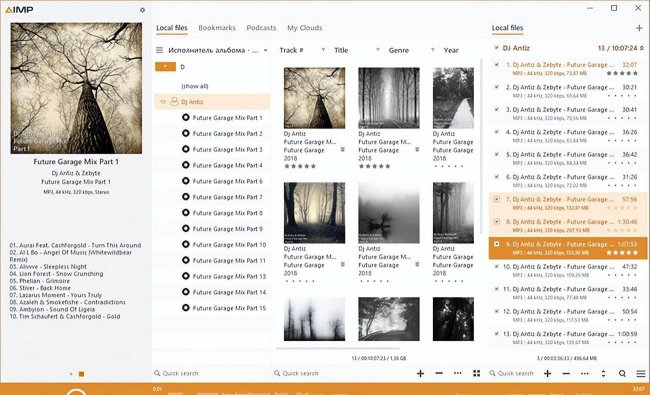Select playlist Local files tab on right
This screenshot has width=650, height=395.
[x=507, y=28]
